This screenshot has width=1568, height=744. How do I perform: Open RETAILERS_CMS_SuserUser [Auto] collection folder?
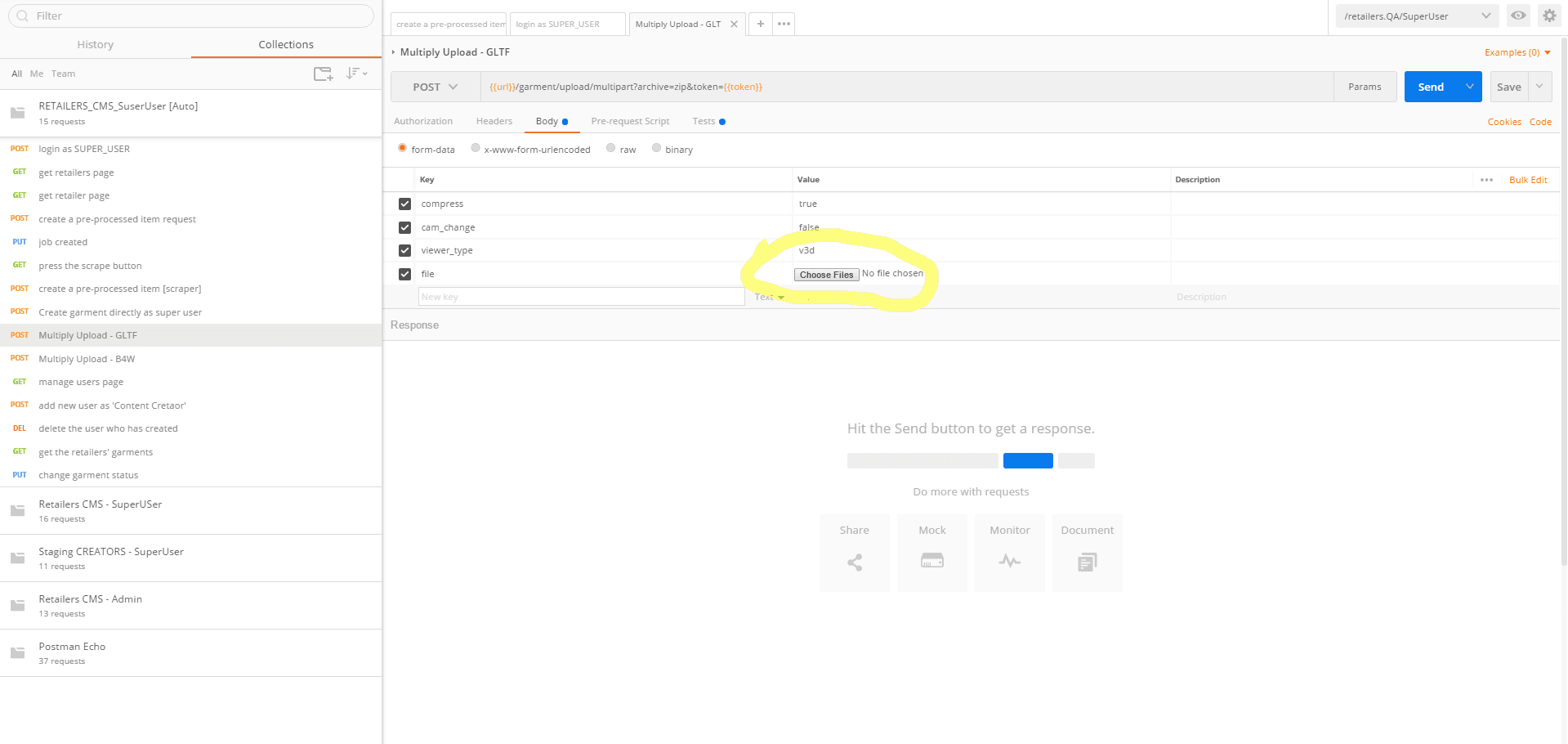click(190, 113)
